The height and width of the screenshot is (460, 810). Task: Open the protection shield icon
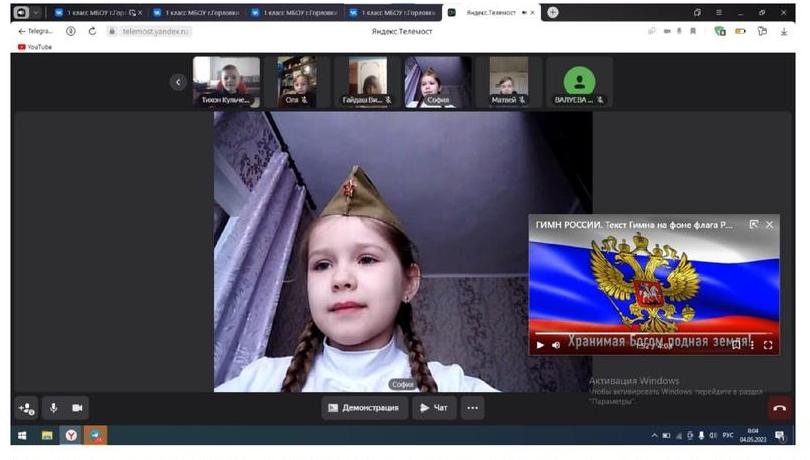click(x=720, y=31)
